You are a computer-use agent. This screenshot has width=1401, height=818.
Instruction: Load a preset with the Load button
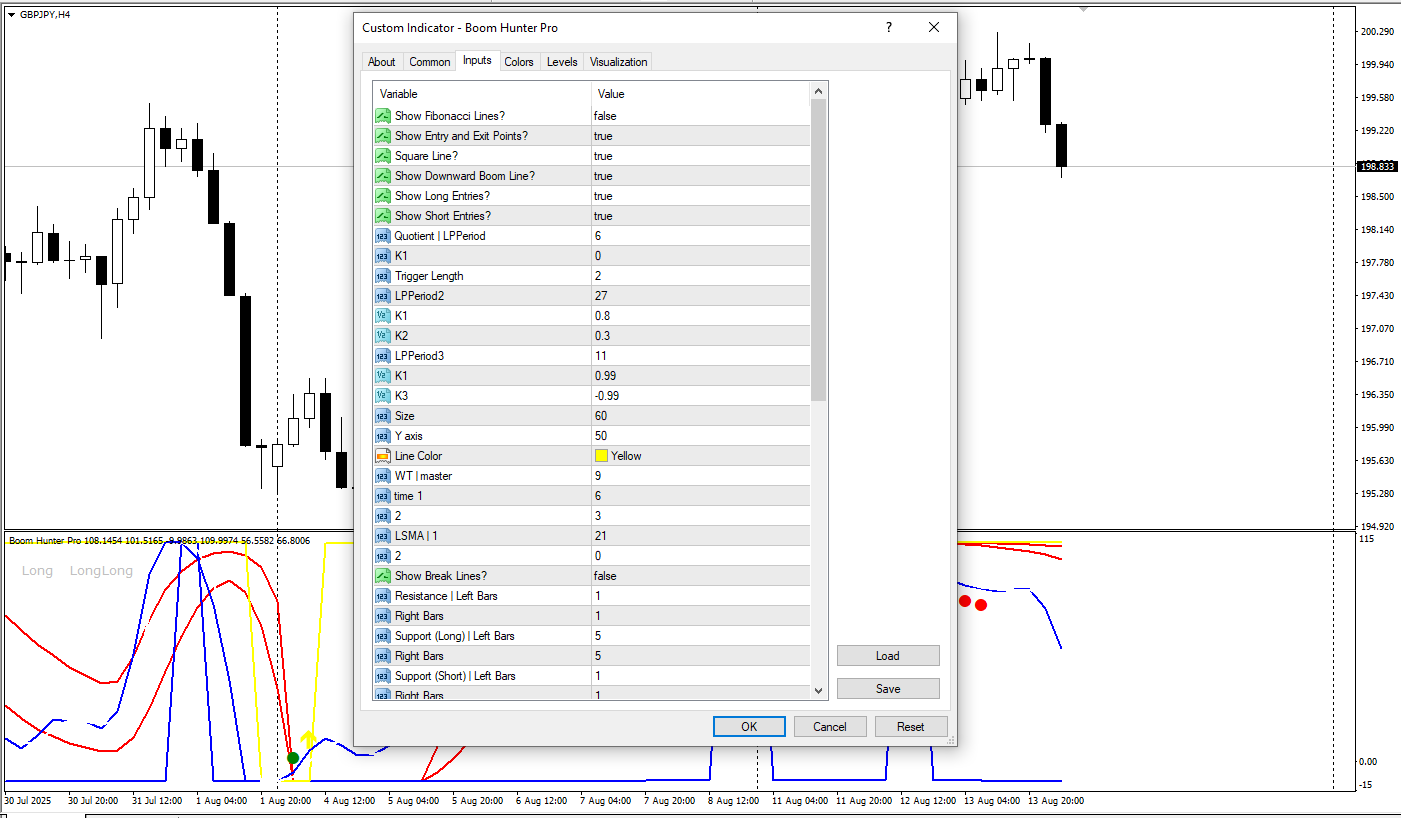click(888, 656)
